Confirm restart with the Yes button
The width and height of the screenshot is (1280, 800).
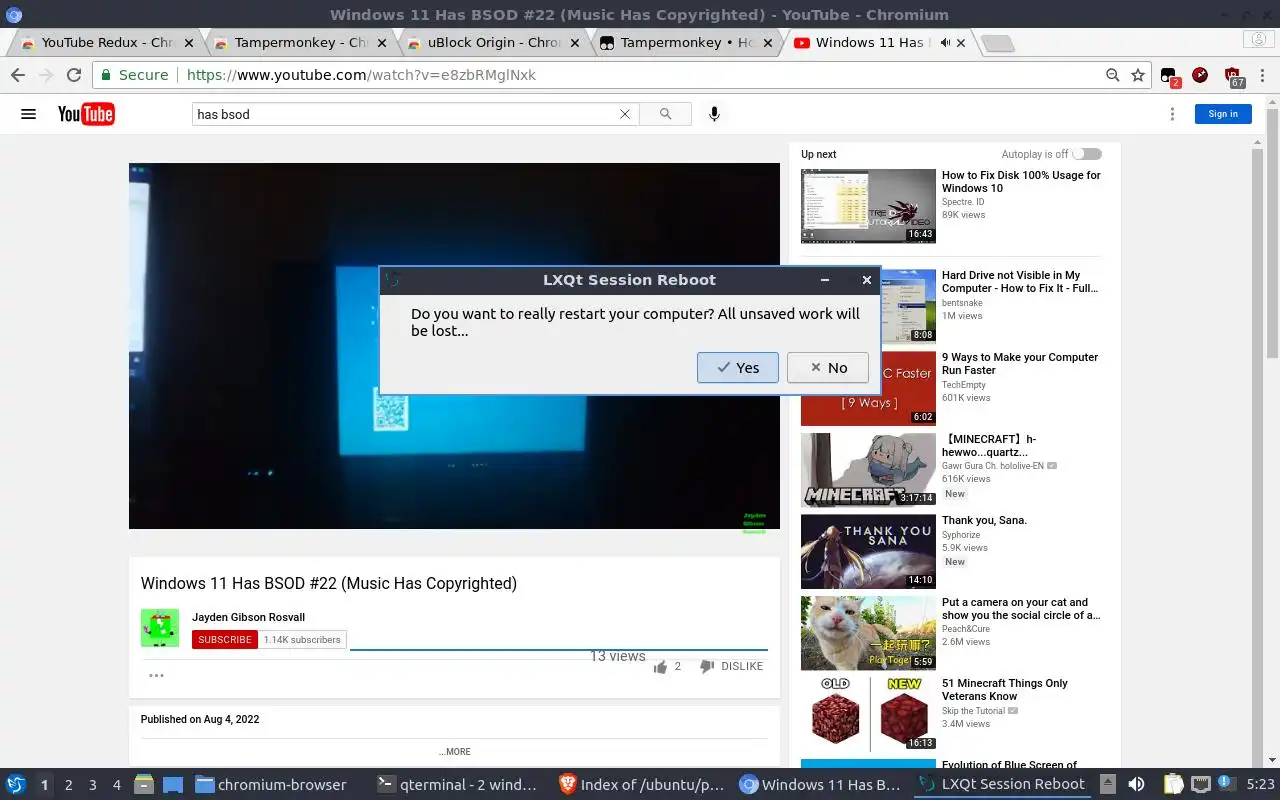(737, 367)
